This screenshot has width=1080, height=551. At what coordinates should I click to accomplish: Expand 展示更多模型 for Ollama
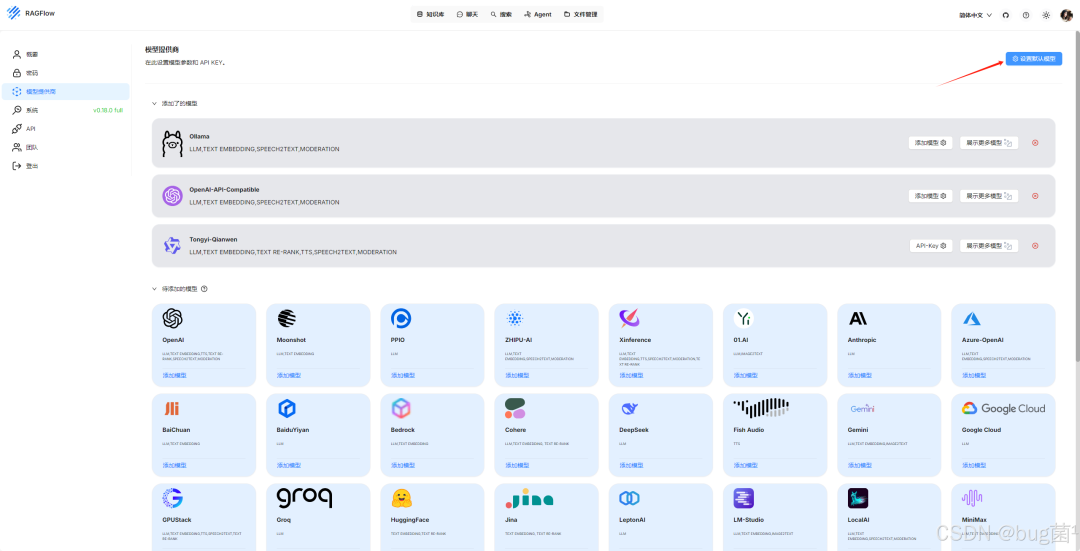988,143
